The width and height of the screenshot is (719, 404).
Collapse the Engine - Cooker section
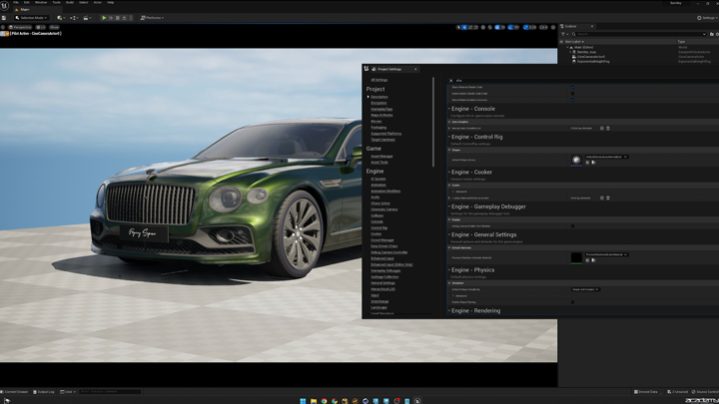tap(449, 172)
